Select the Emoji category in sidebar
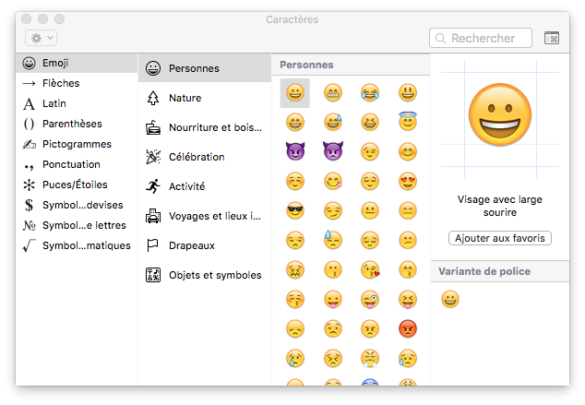585x405 pixels. click(x=76, y=63)
